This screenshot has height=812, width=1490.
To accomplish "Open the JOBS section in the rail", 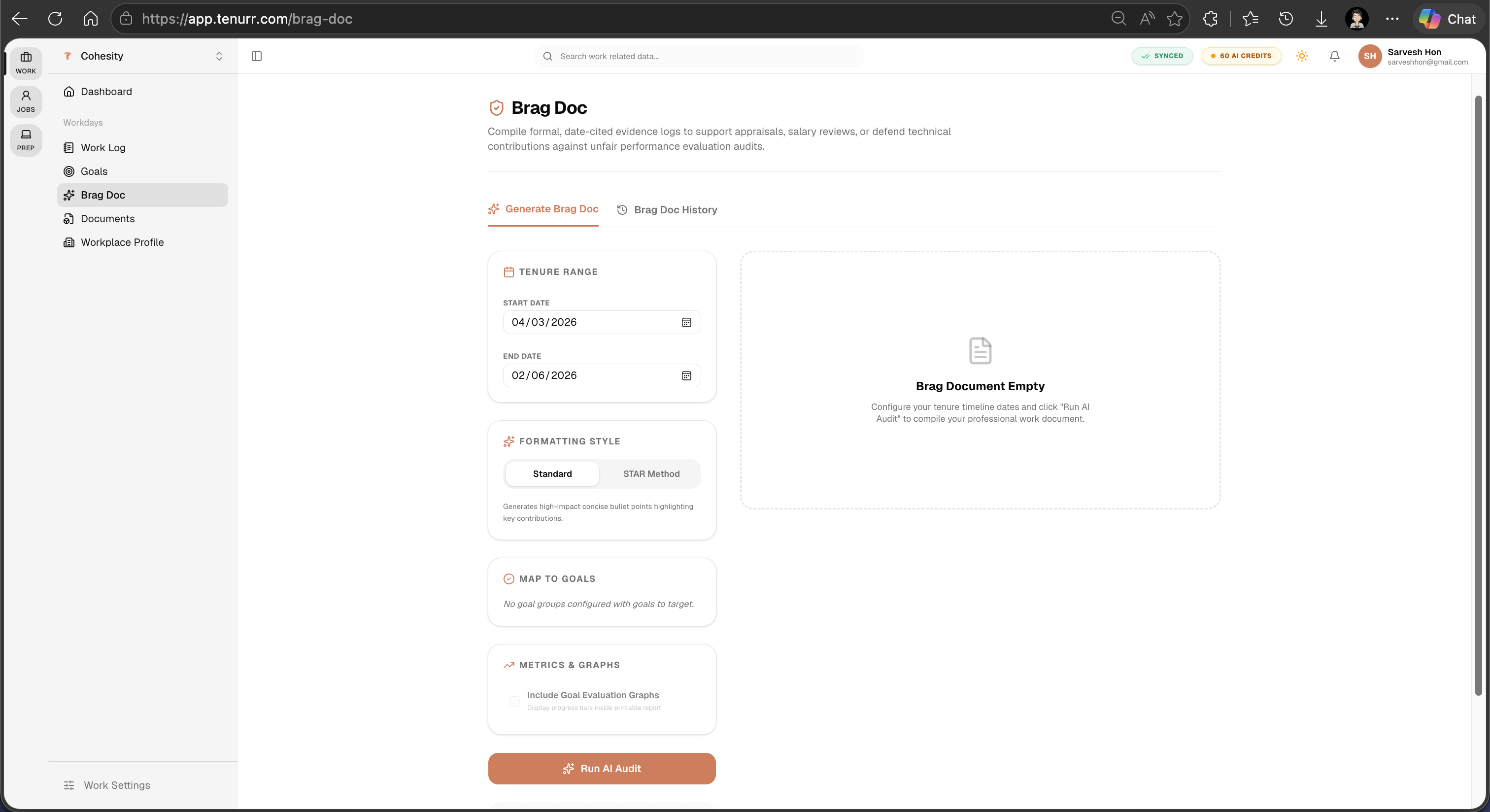I will tap(26, 101).
